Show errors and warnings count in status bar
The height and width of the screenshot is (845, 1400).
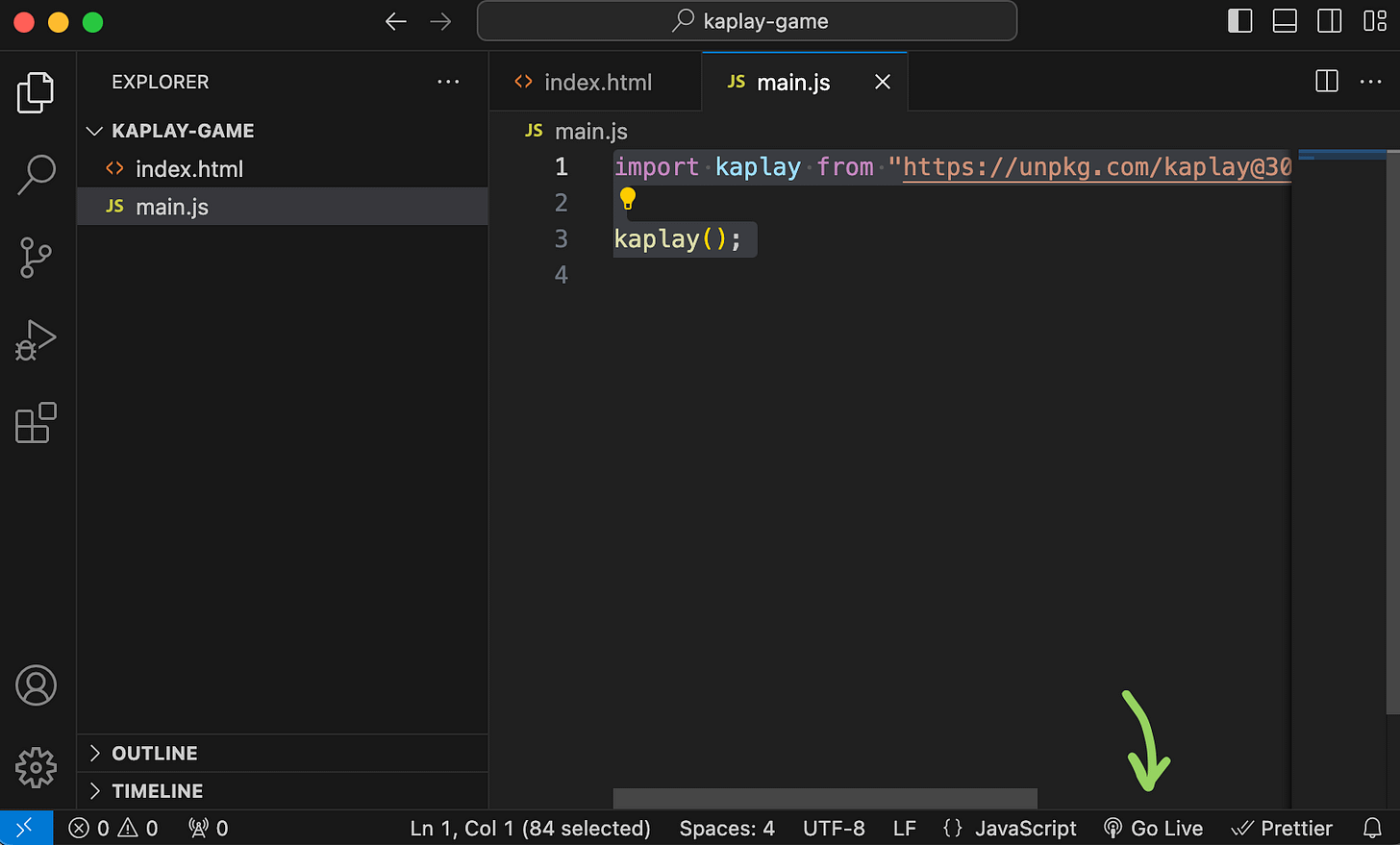(113, 828)
